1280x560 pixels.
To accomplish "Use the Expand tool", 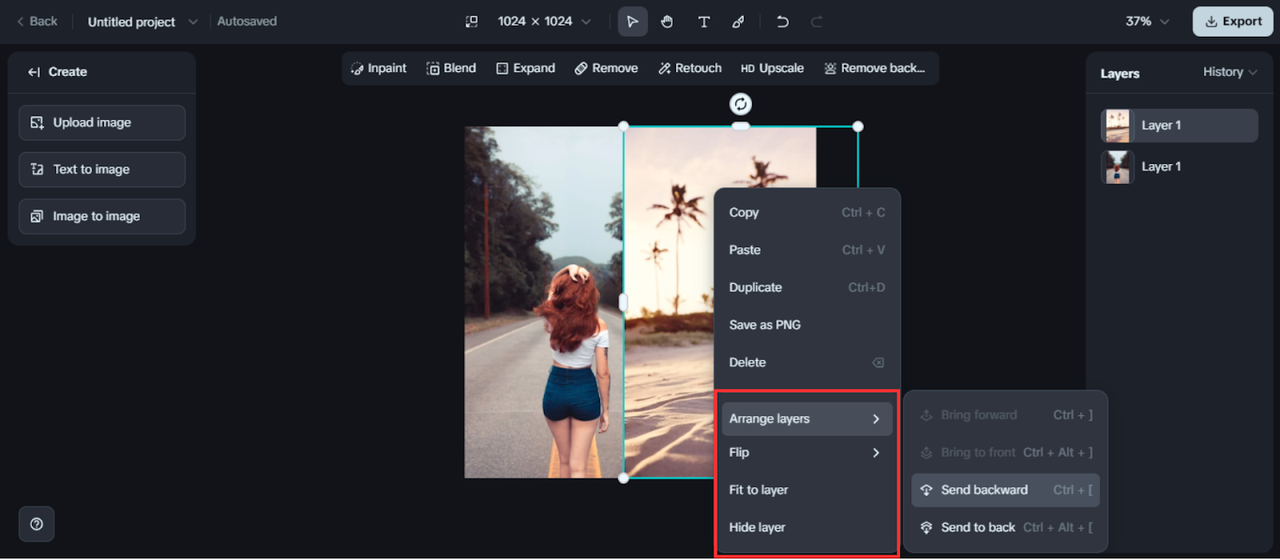I will point(525,68).
